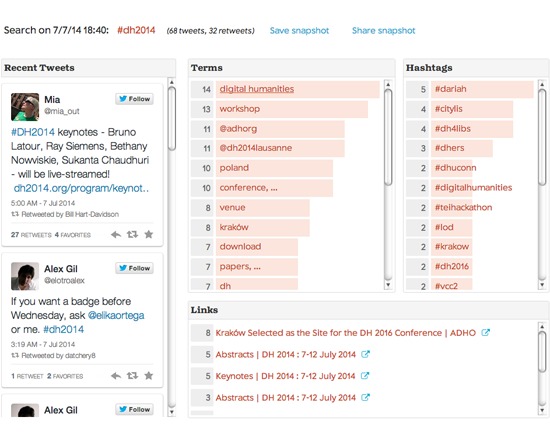
Task: Click scroll up arrow in Recent Tweets
Action: 172,82
